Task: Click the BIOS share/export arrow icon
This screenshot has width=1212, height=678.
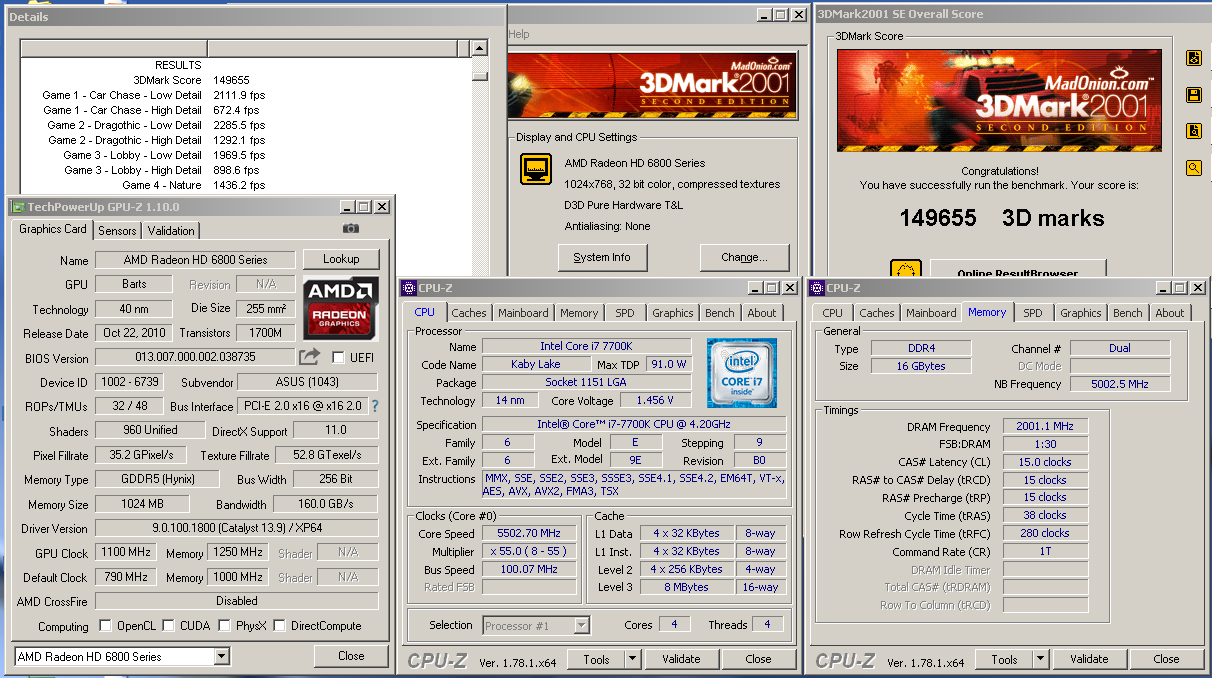Action: tap(310, 357)
